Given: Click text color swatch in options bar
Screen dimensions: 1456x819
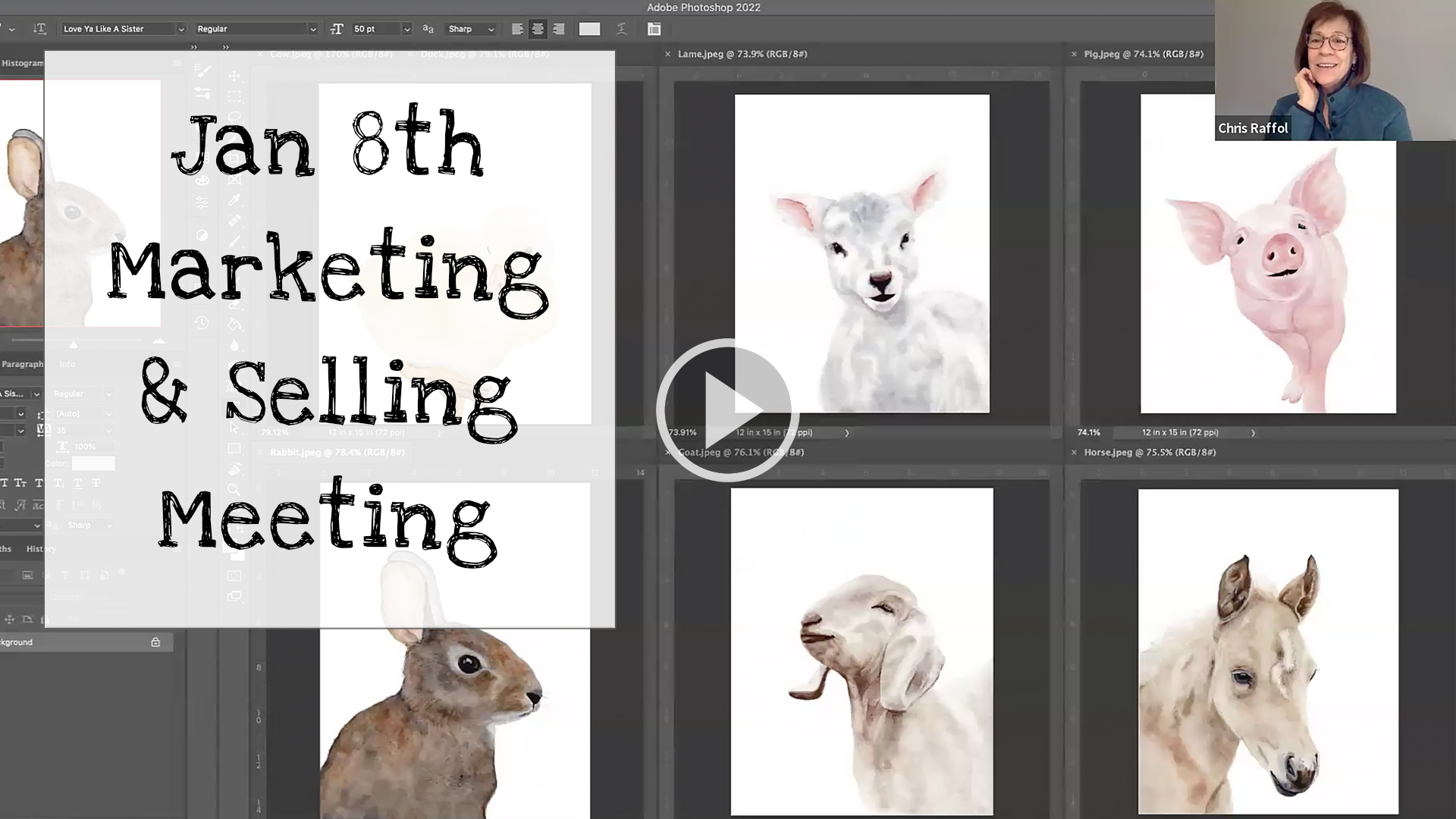Looking at the screenshot, I should click(589, 29).
